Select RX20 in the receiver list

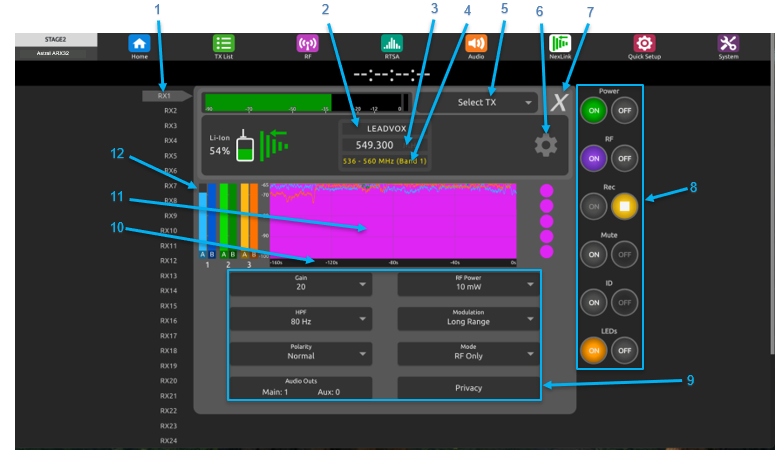[168, 380]
